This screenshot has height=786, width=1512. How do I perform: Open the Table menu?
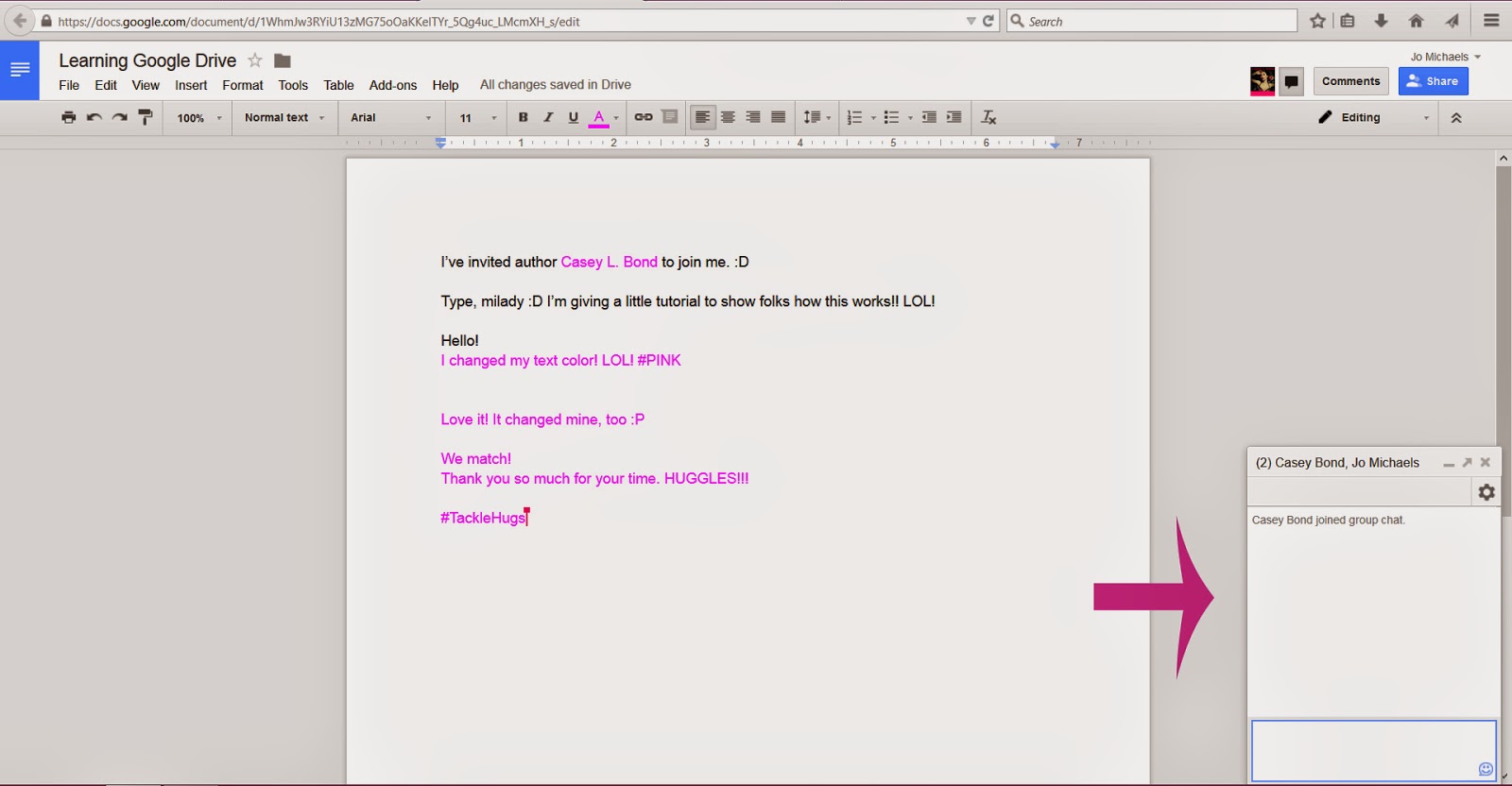pos(338,85)
